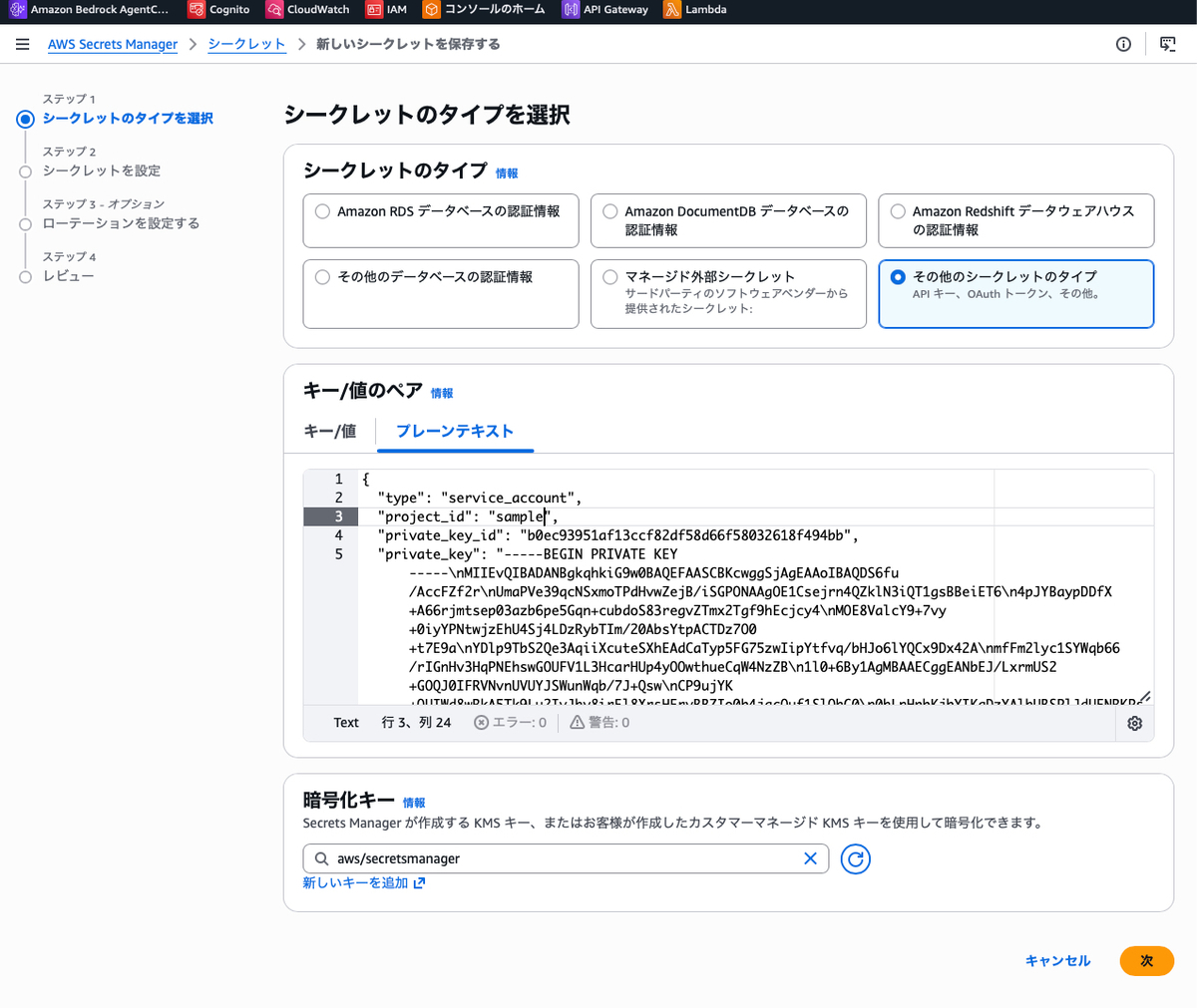
Task: Click the 警告: 0 warning icon
Action: 577,723
